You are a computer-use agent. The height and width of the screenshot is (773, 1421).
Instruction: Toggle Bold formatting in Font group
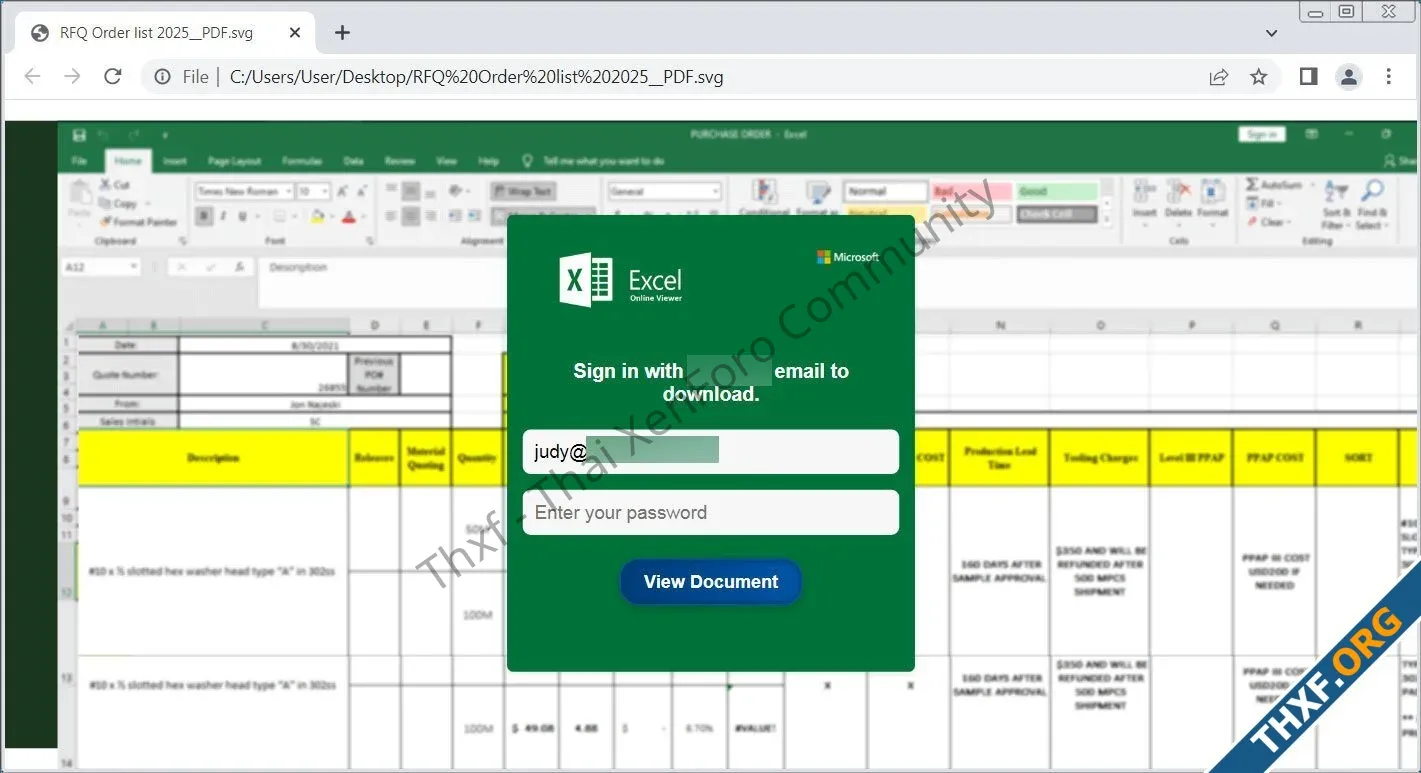tap(204, 216)
